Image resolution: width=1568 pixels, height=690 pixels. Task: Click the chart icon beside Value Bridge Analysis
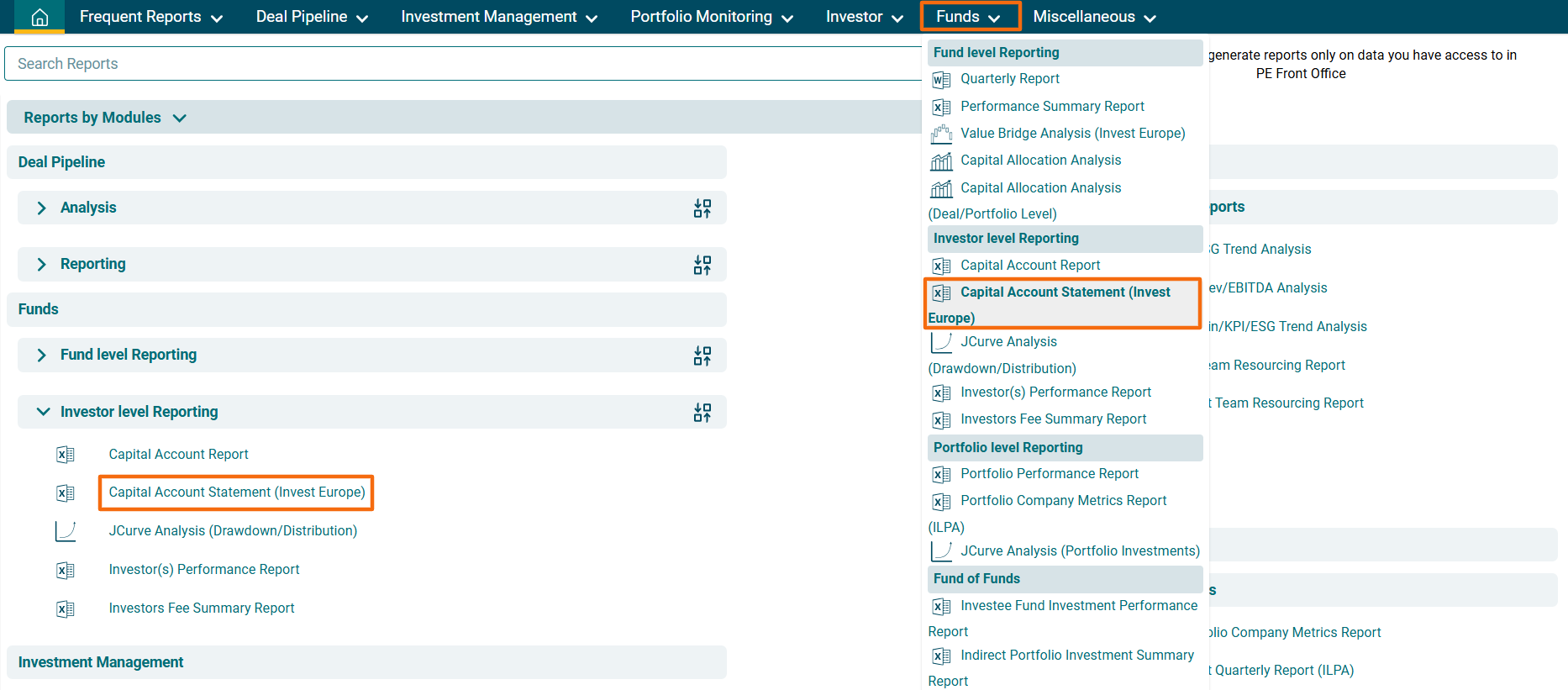point(941,134)
